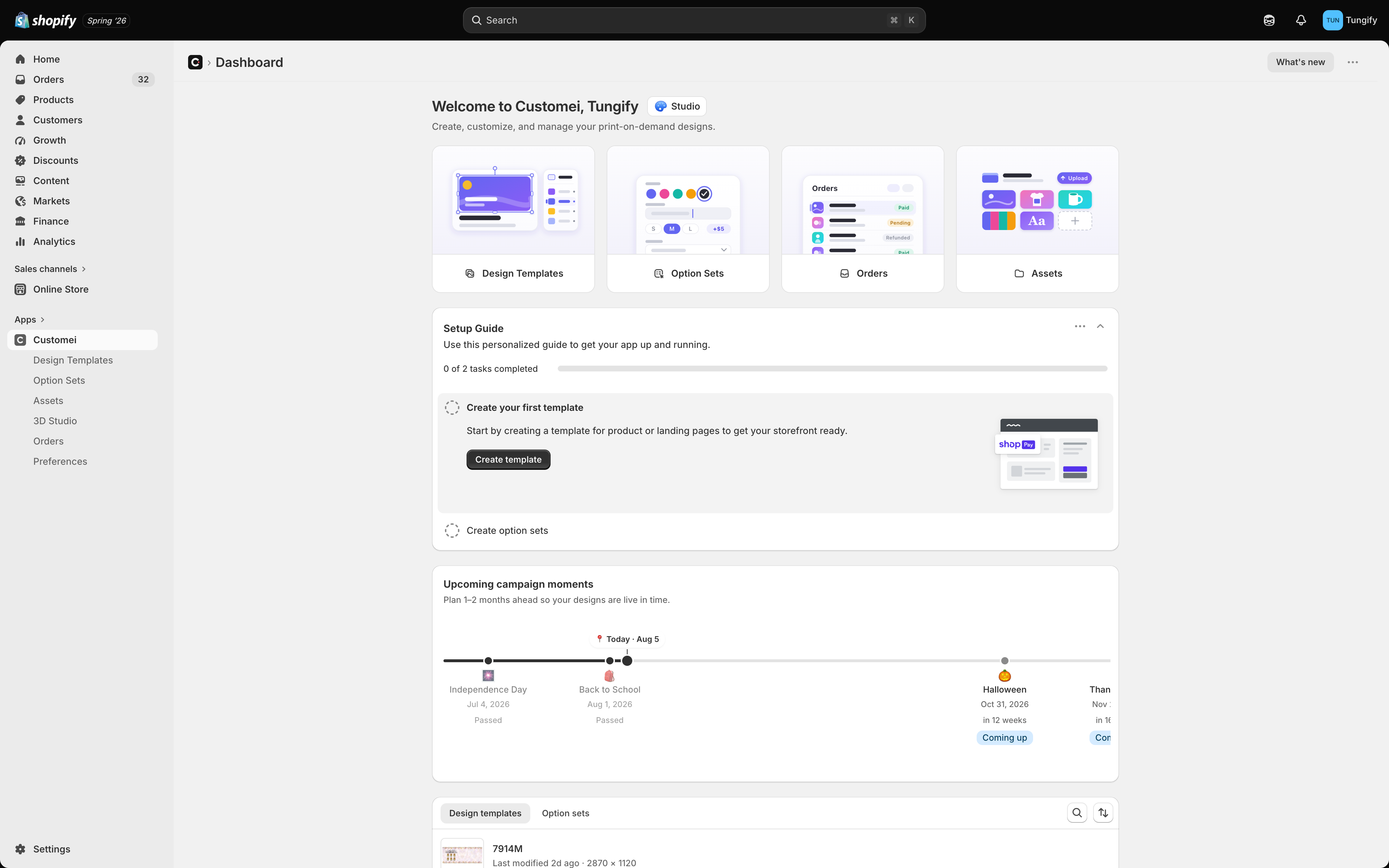Click the Settings gear icon
The height and width of the screenshot is (868, 1389).
tap(20, 849)
